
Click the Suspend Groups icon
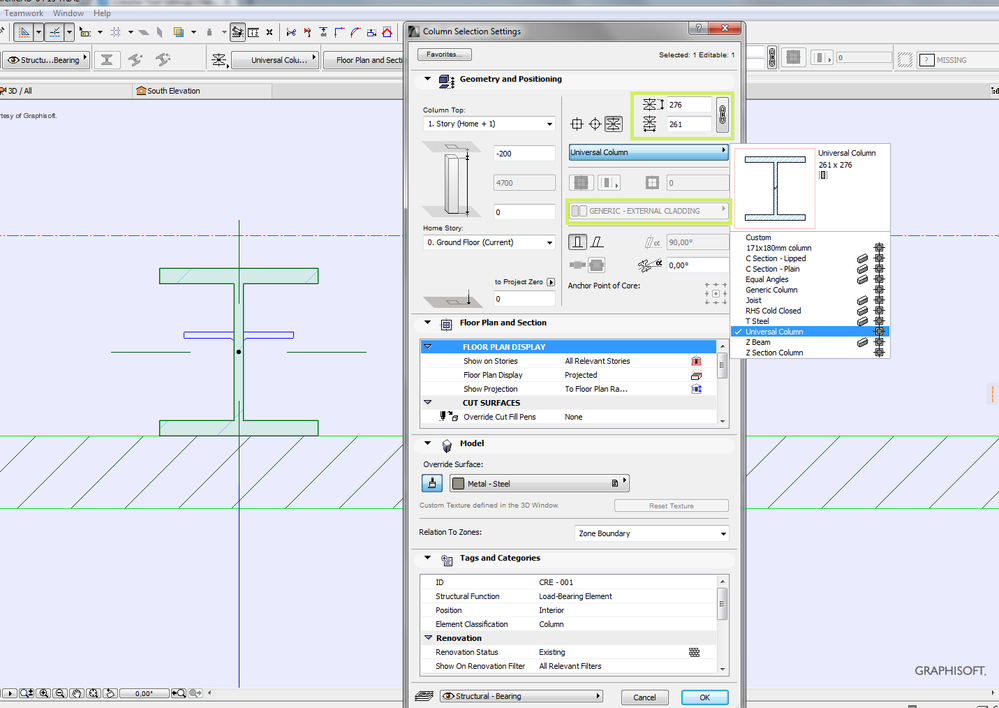tap(237, 32)
